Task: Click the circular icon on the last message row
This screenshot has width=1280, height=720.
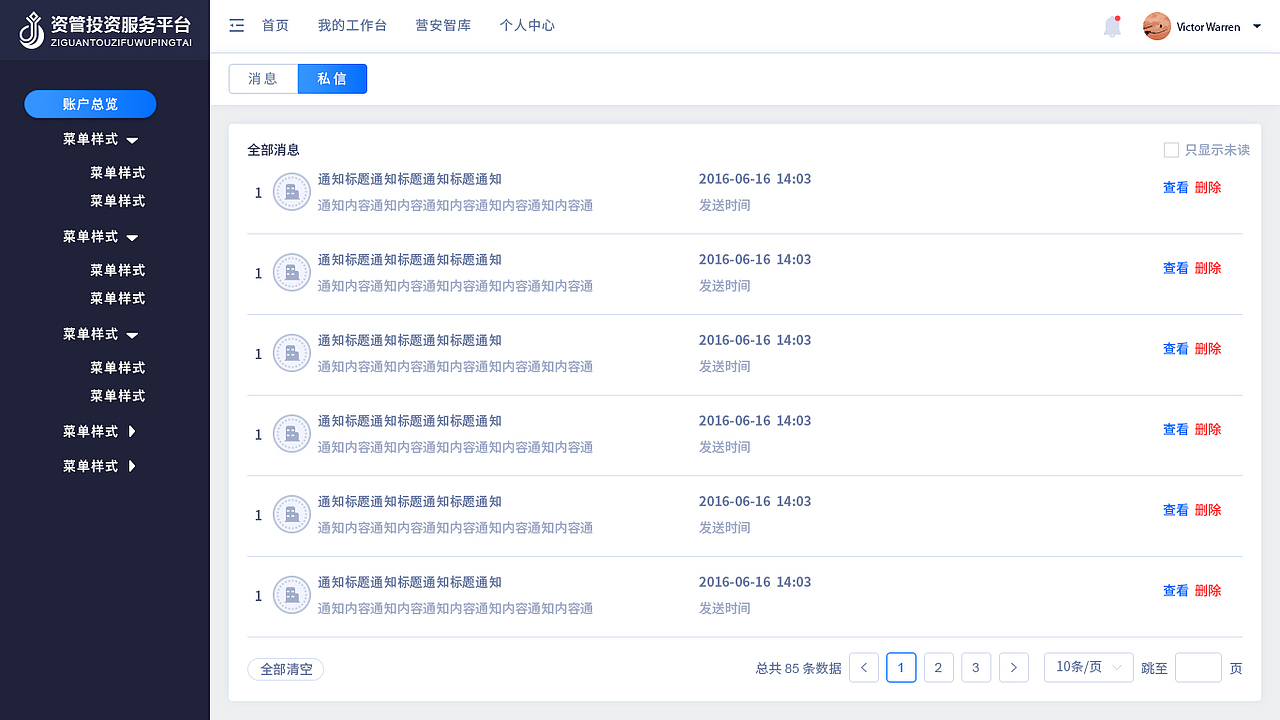Action: point(291,595)
